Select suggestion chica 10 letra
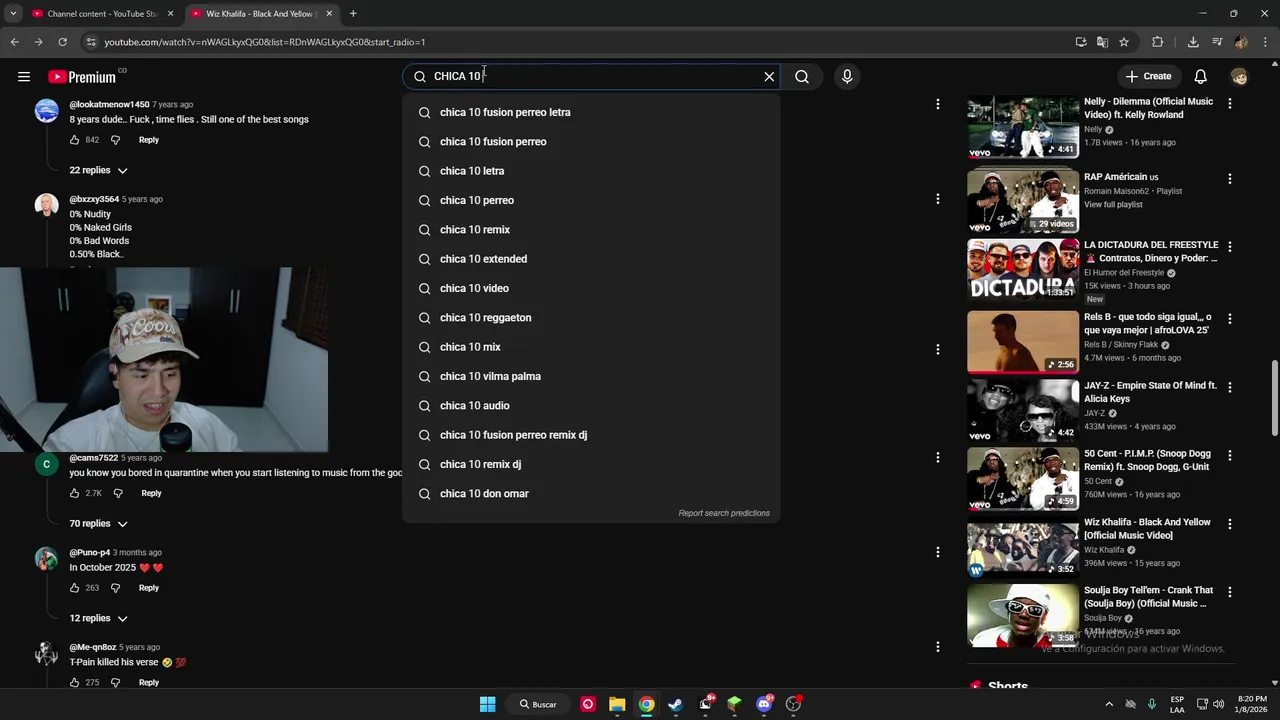The height and width of the screenshot is (720, 1280). 591,171
